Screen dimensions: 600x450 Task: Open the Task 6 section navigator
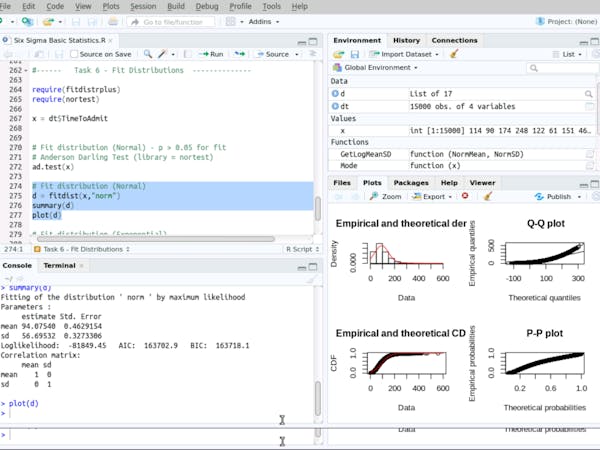tap(82, 249)
